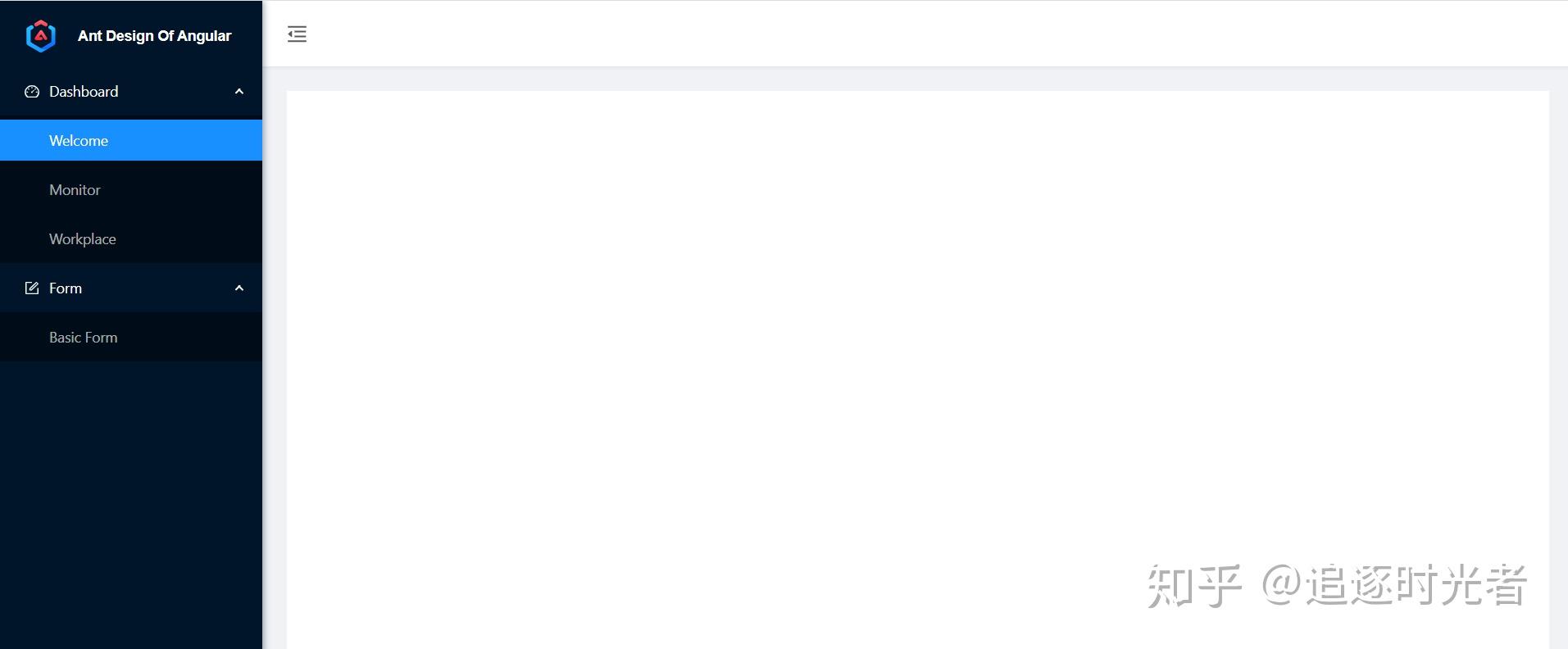Click the Form menu label
Image resolution: width=1568 pixels, height=649 pixels.
(x=66, y=288)
